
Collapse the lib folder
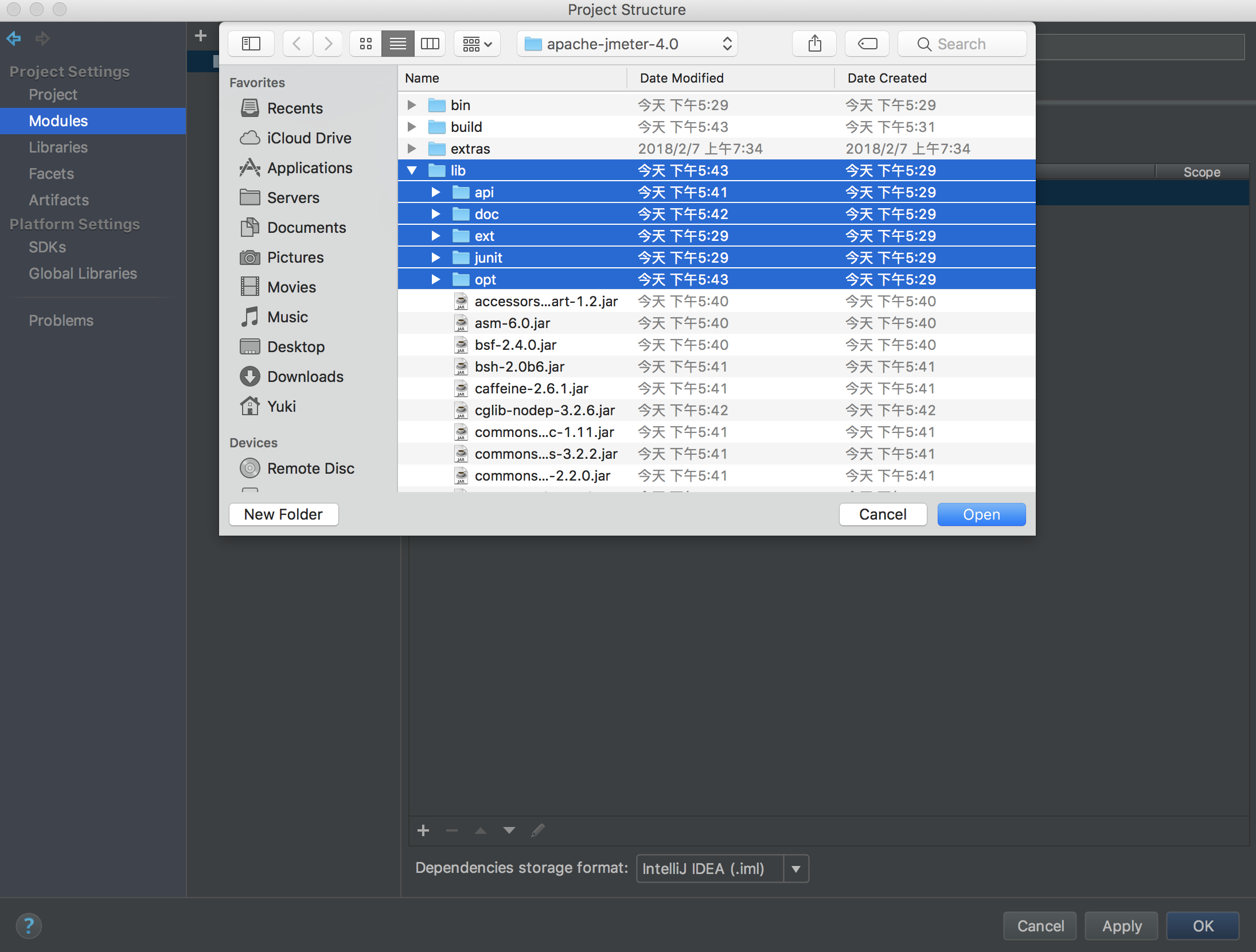(411, 170)
